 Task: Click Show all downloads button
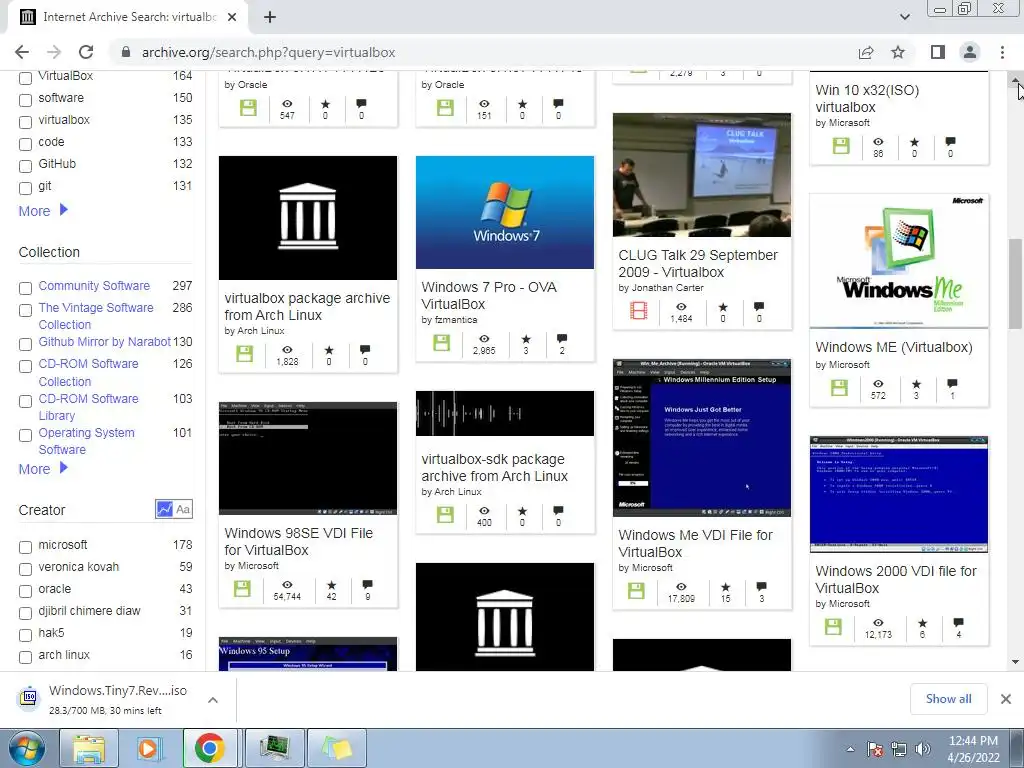pyautogui.click(x=948, y=699)
